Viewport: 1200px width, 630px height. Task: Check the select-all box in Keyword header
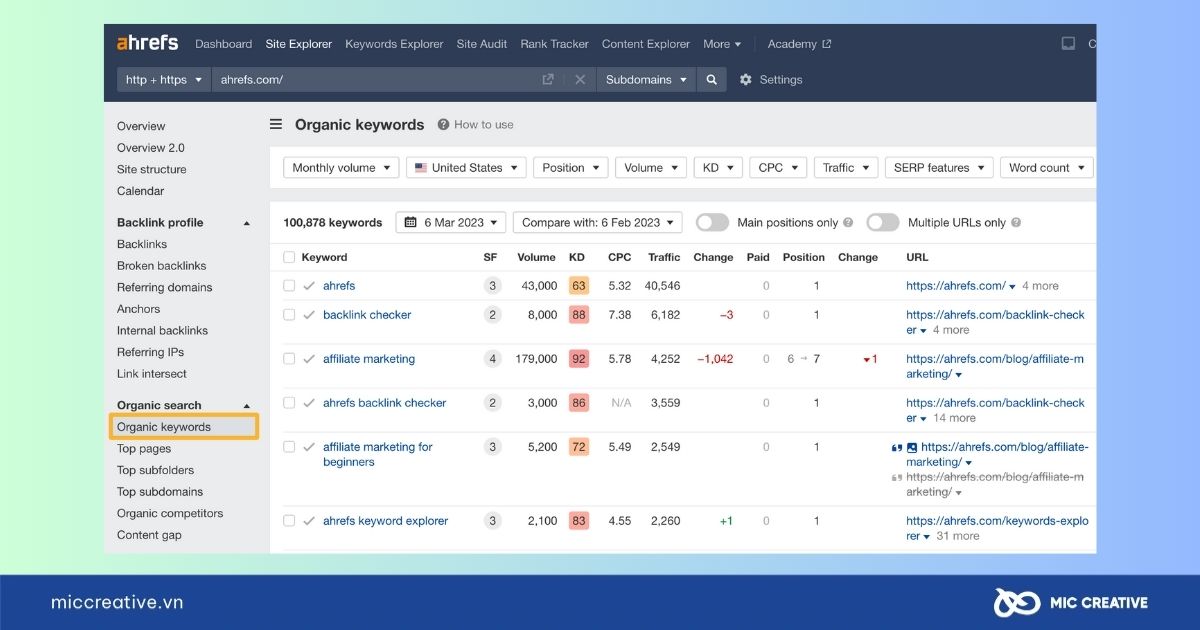(x=289, y=257)
